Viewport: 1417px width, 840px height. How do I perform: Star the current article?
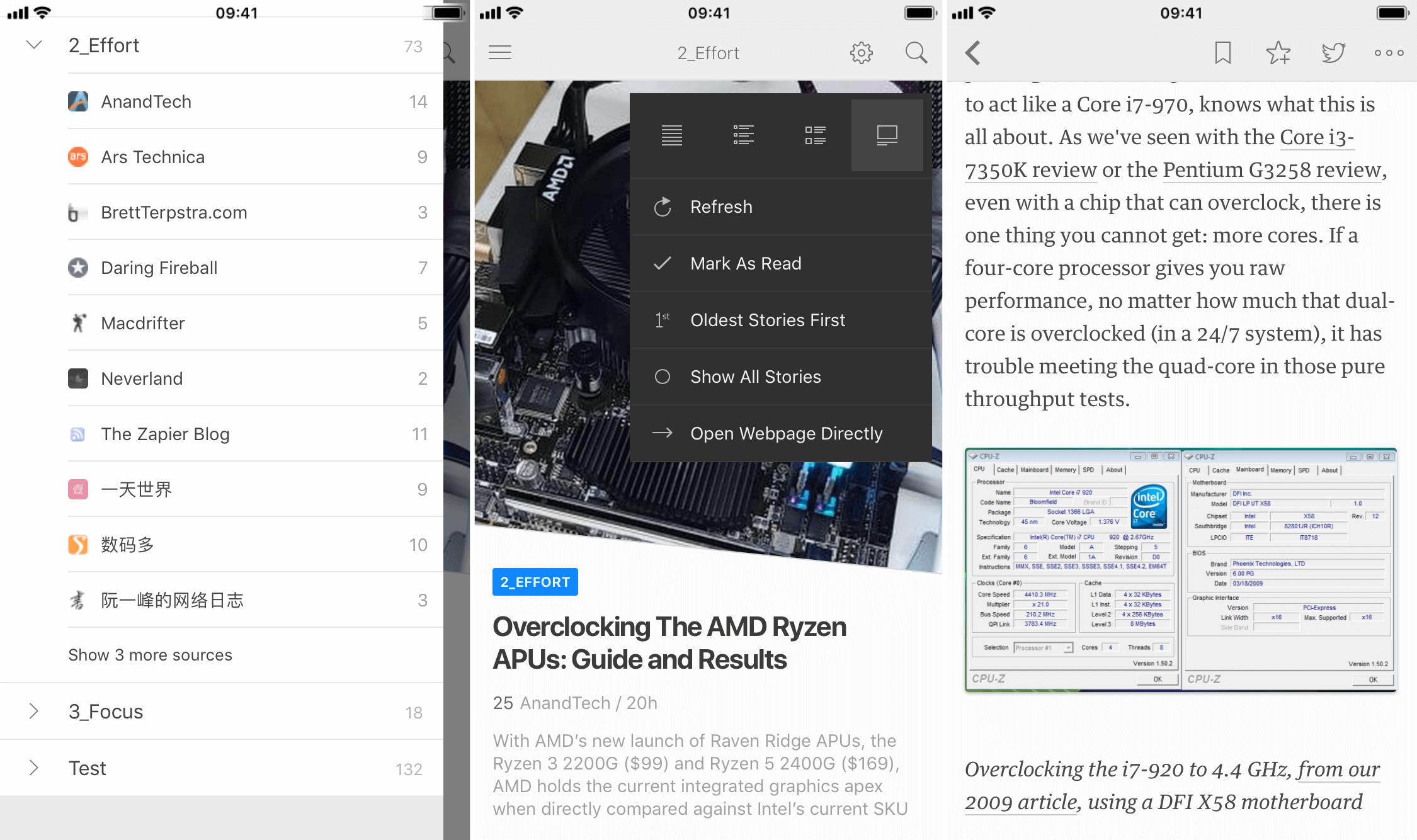(1278, 53)
